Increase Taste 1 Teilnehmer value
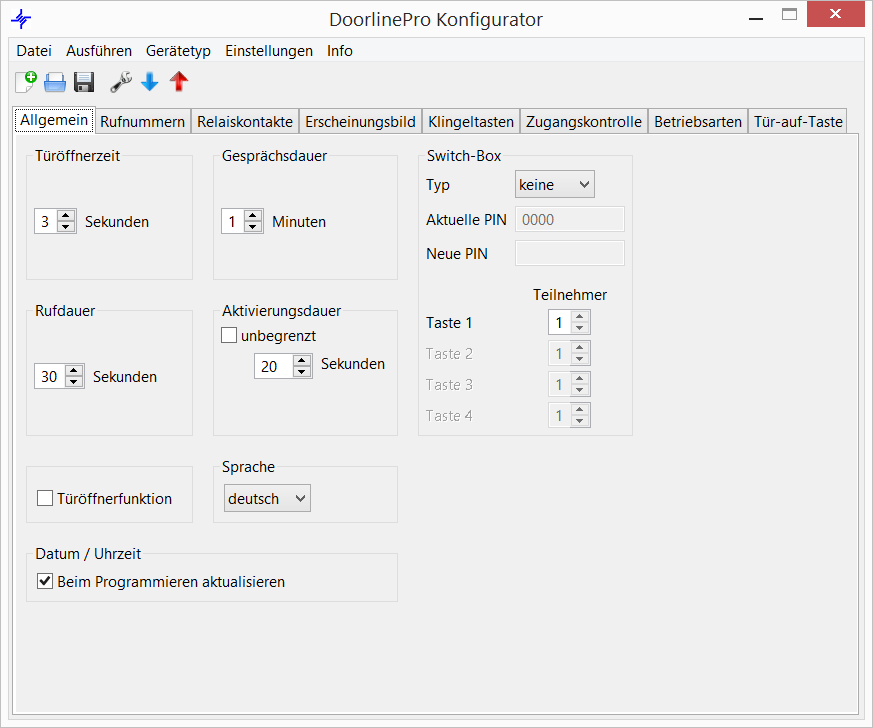This screenshot has width=873, height=728. 580,316
